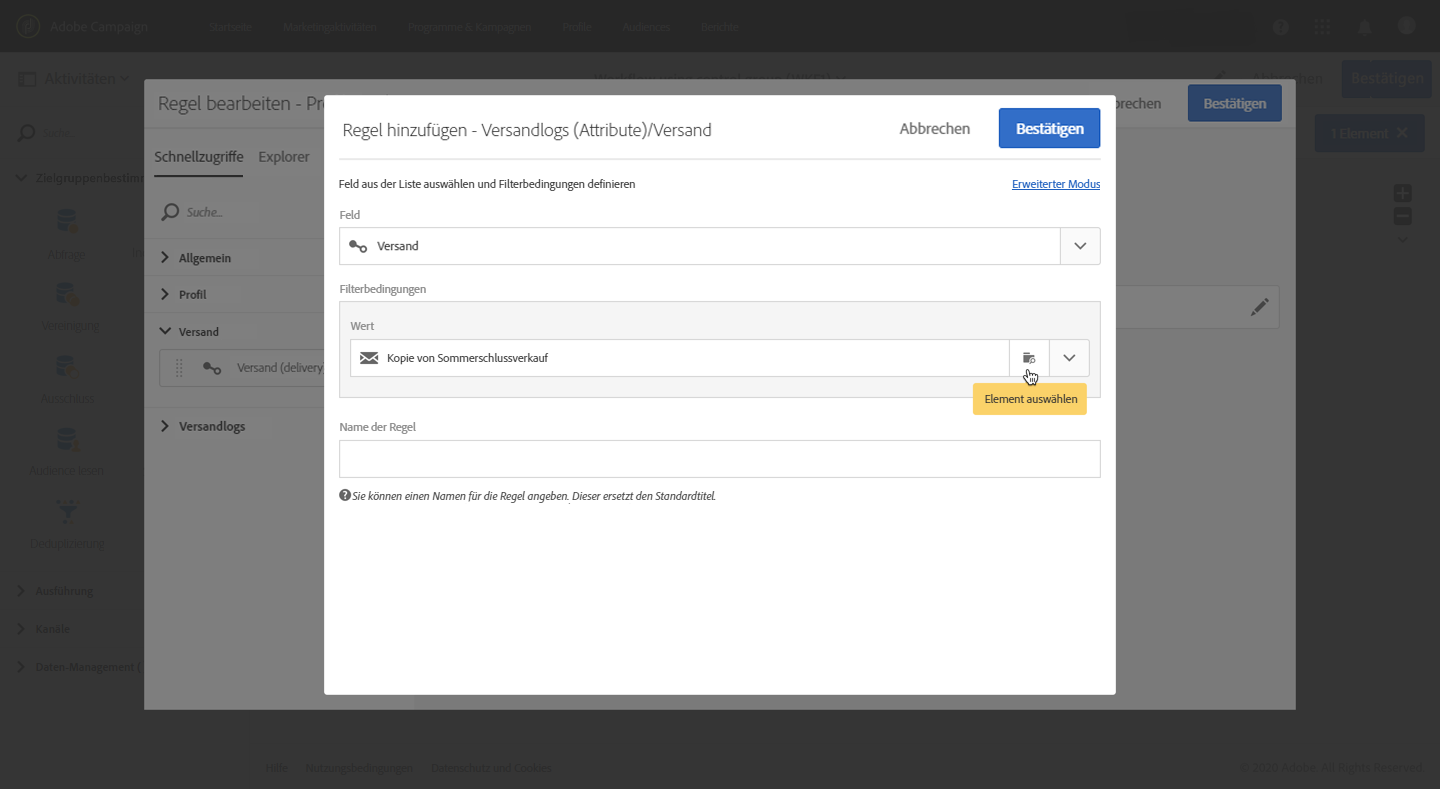1440x789 pixels.
Task: Click the search magnifier icon in shortcuts panel
Action: coord(171,212)
